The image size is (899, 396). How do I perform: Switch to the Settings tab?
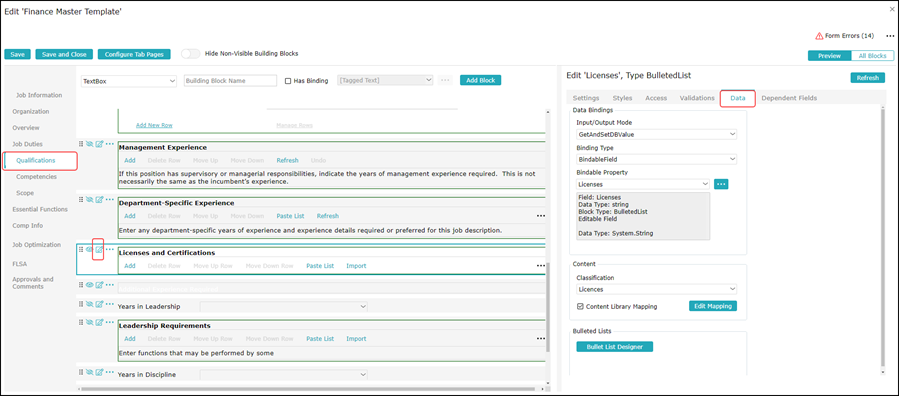tap(586, 98)
